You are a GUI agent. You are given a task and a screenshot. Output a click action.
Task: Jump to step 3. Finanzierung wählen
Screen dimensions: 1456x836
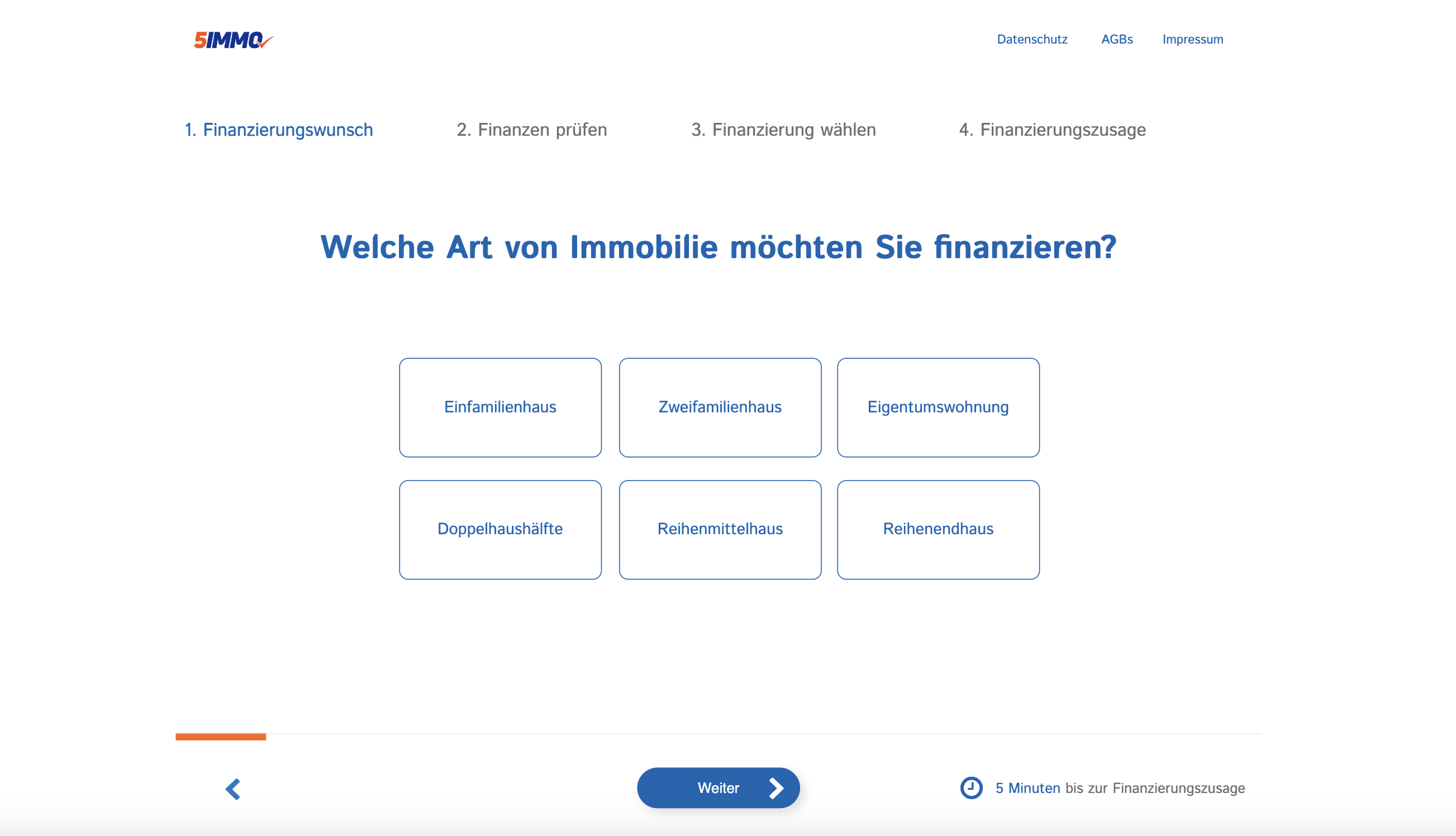tap(783, 130)
